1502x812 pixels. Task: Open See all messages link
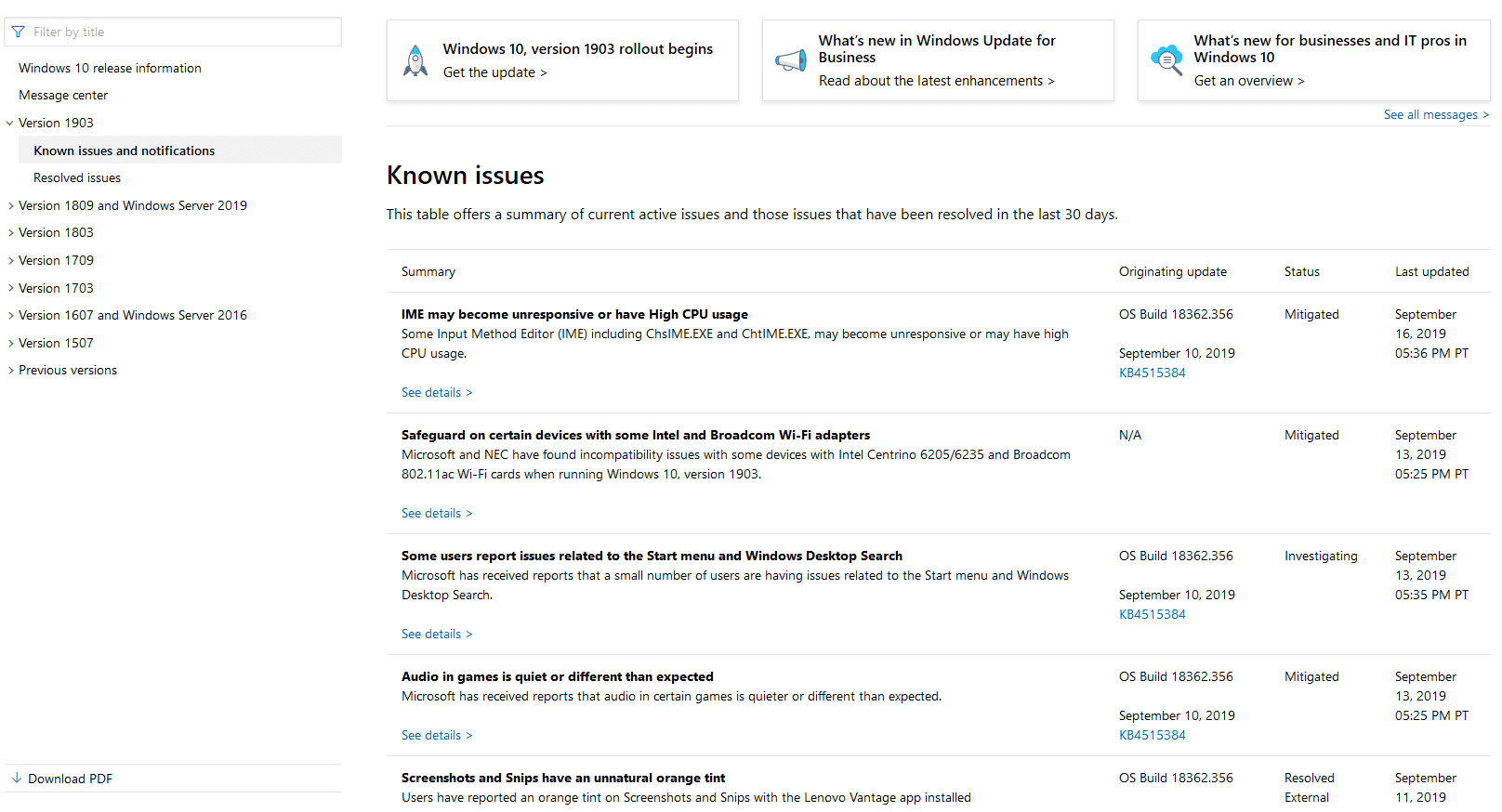point(1435,115)
